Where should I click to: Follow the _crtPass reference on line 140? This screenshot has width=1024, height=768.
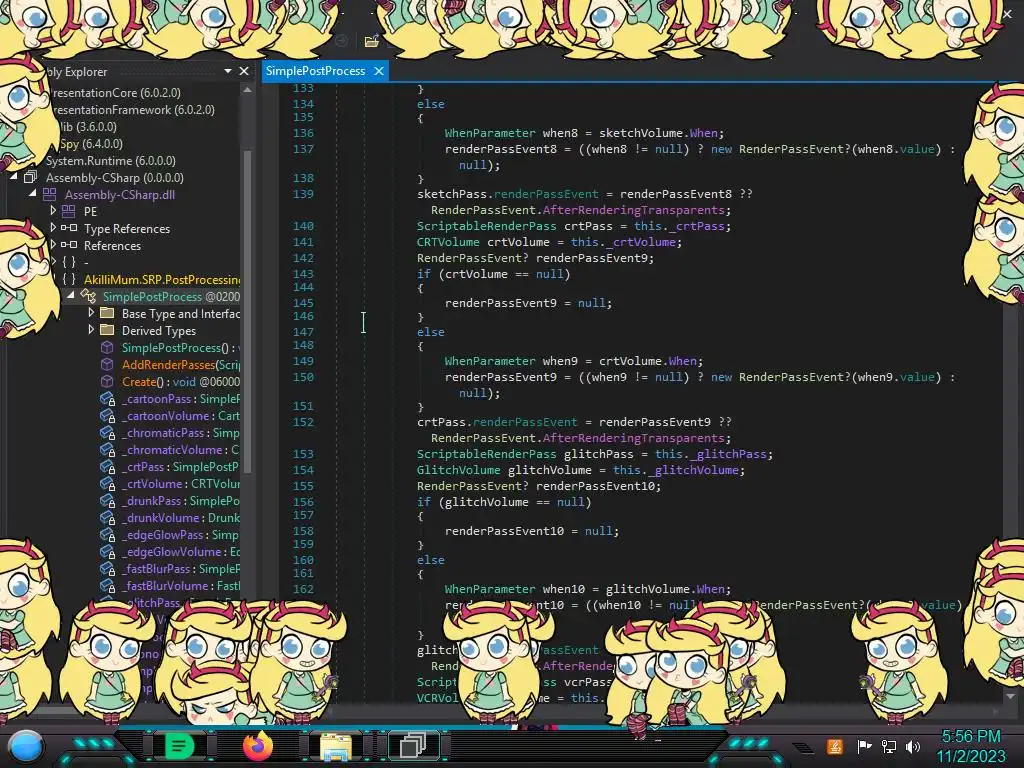(x=697, y=226)
